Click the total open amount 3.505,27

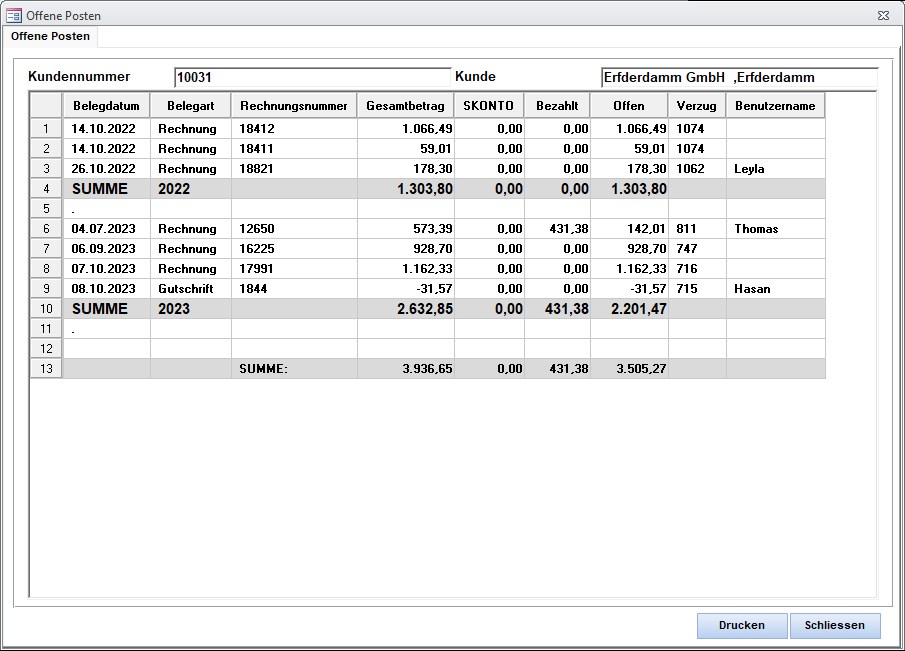click(x=628, y=369)
